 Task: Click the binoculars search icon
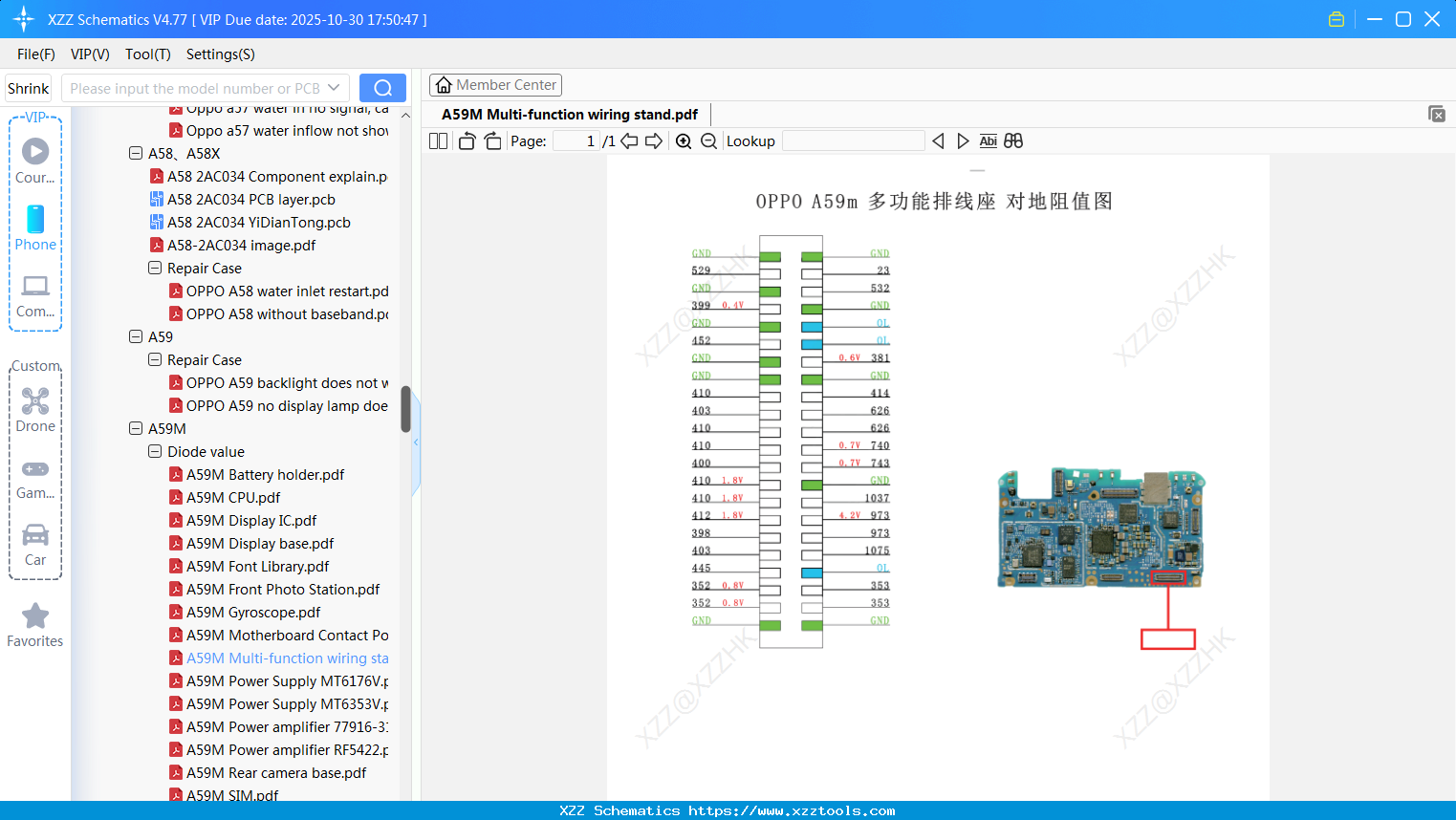click(x=1013, y=140)
